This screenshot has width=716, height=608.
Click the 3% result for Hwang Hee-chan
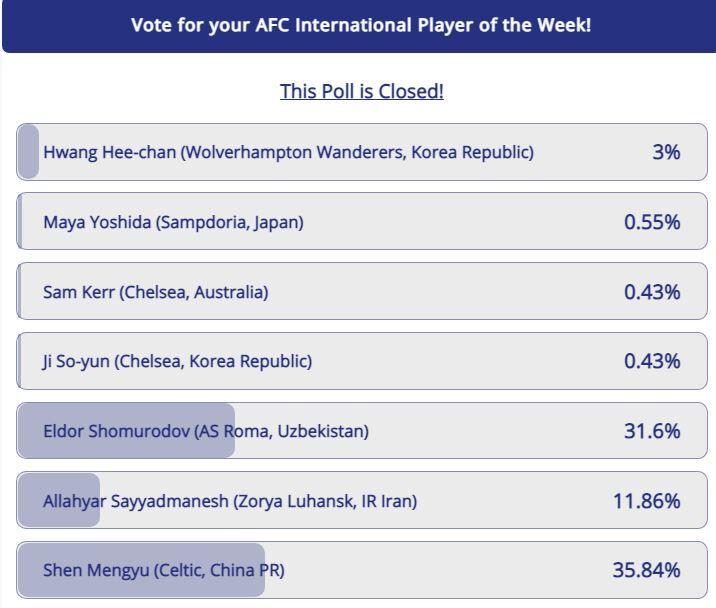[666, 152]
